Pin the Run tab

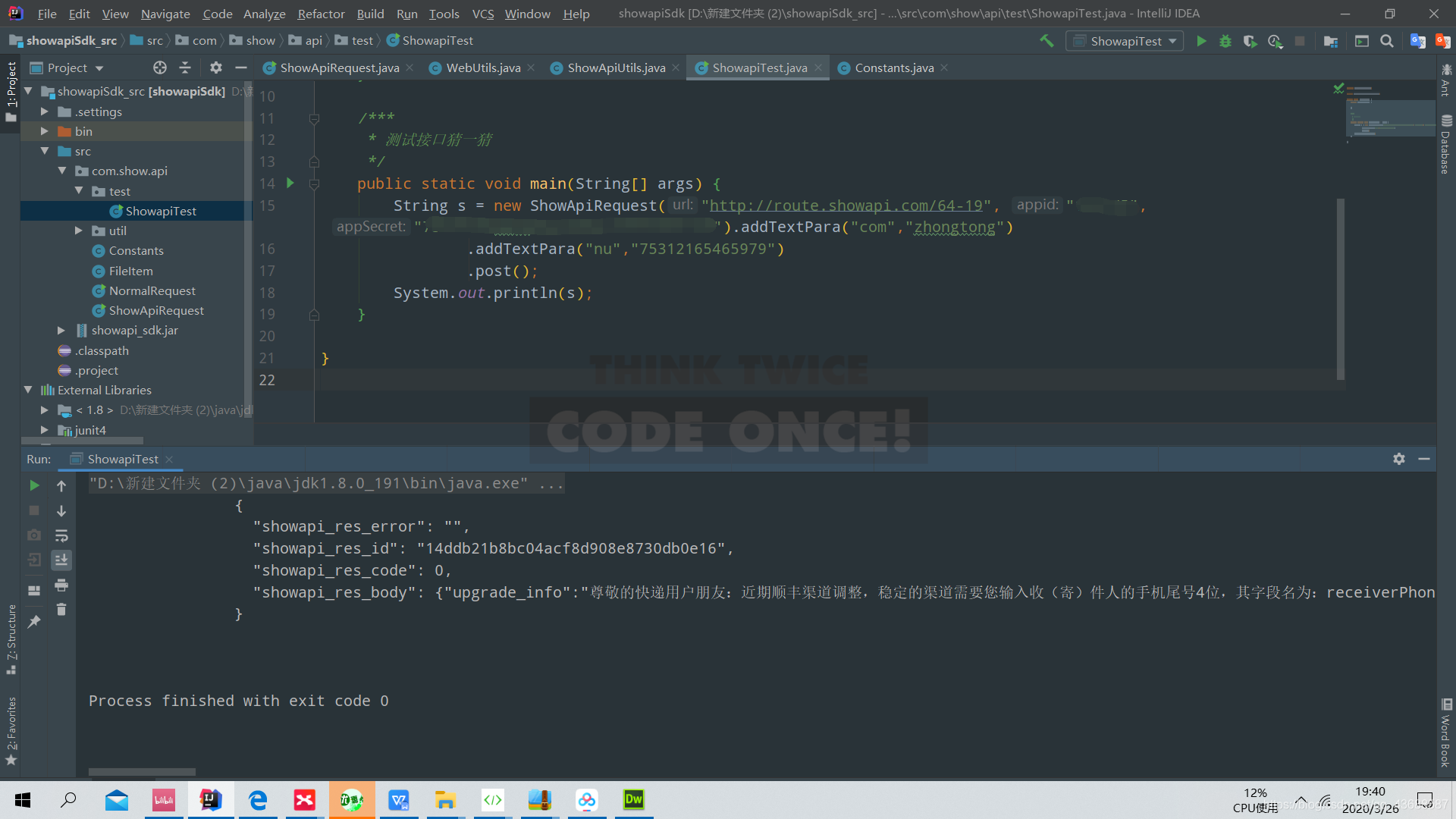tap(34, 622)
